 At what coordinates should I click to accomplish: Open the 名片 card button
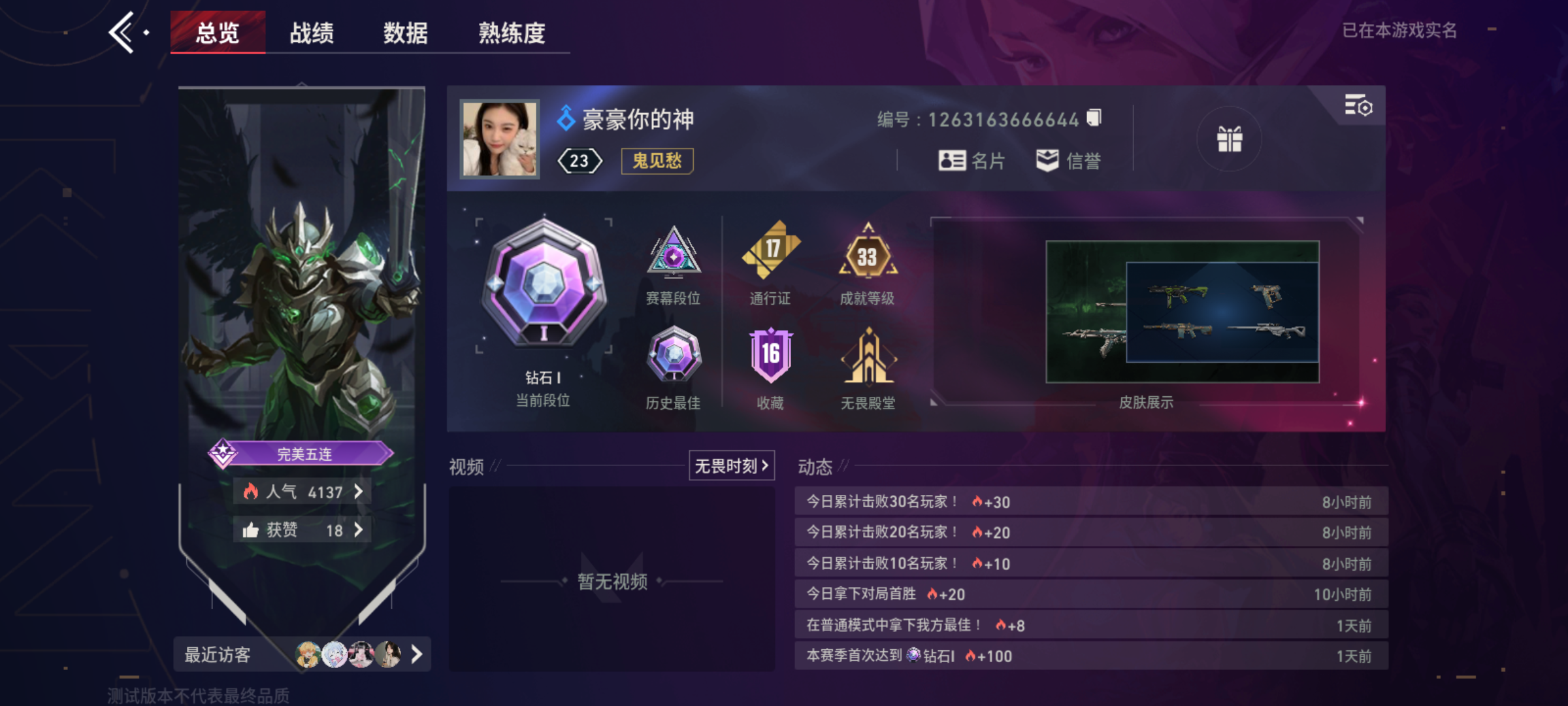(x=972, y=161)
